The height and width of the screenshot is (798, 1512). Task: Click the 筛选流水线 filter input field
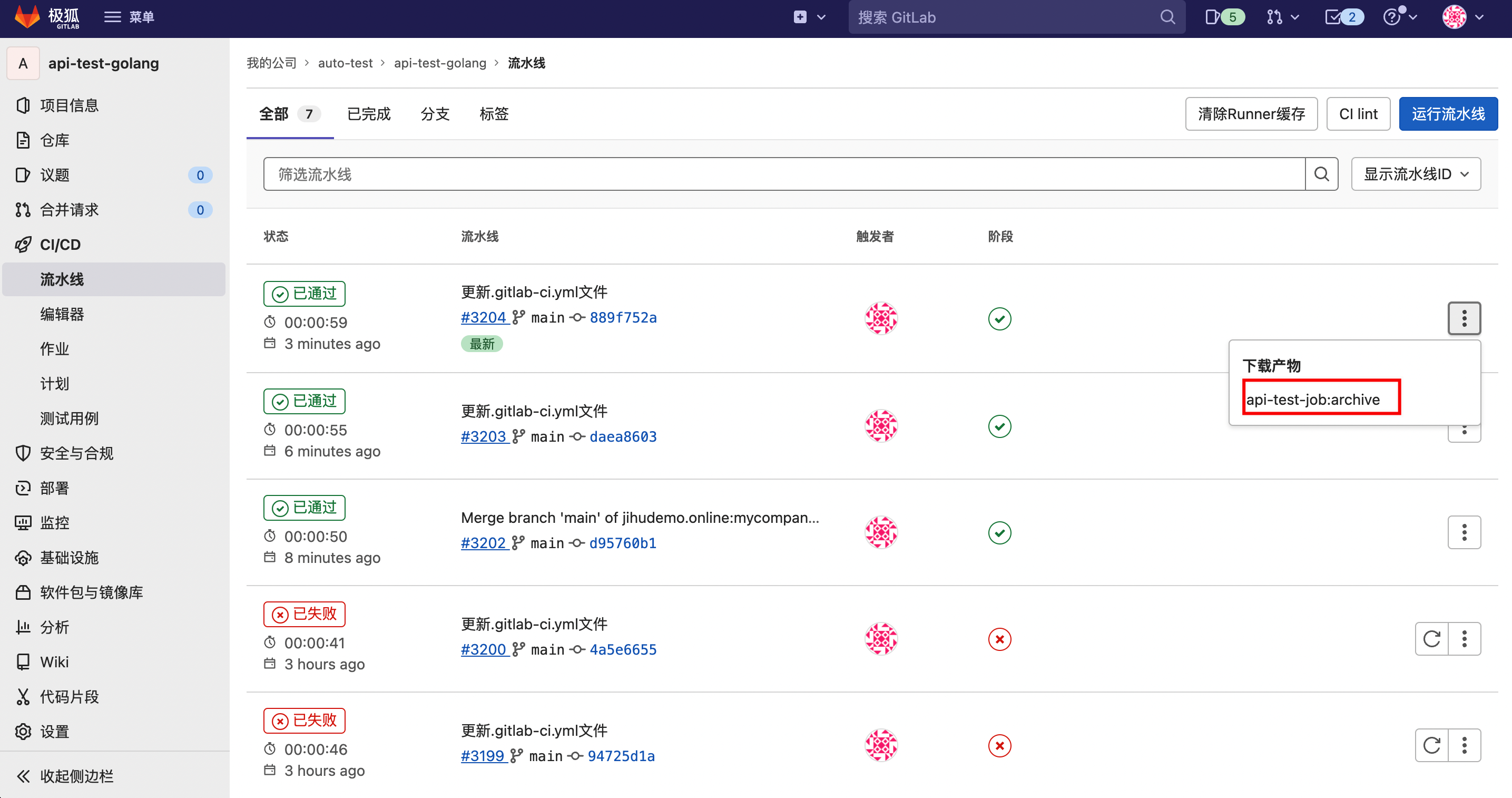[783, 174]
